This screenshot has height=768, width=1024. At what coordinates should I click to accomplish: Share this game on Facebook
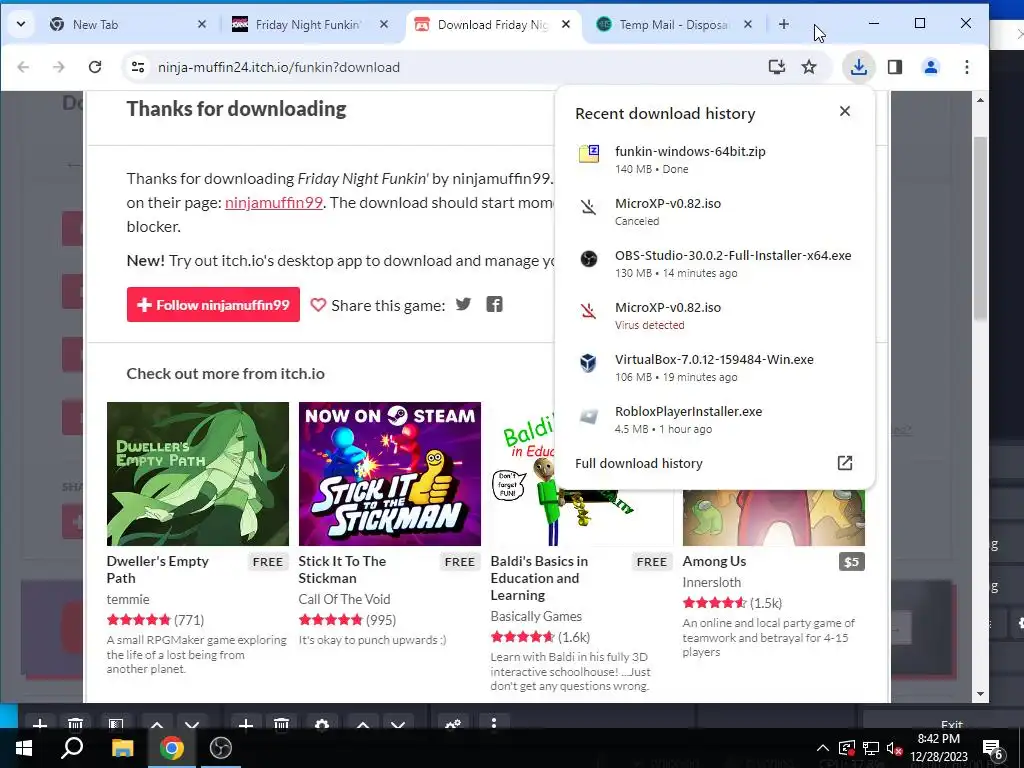[494, 304]
